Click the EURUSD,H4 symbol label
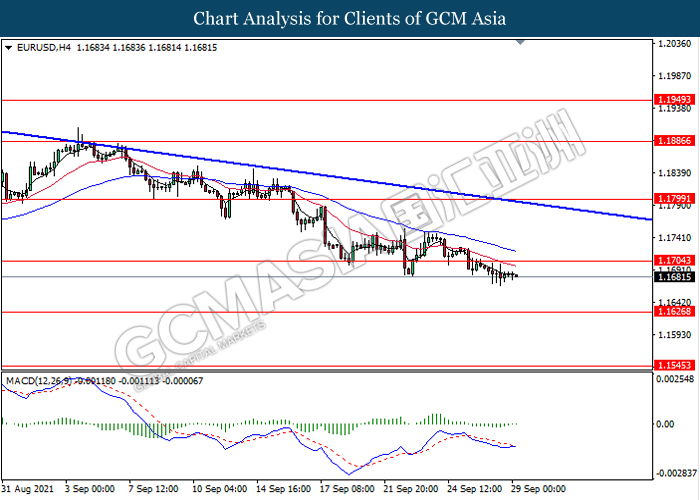 (44, 47)
